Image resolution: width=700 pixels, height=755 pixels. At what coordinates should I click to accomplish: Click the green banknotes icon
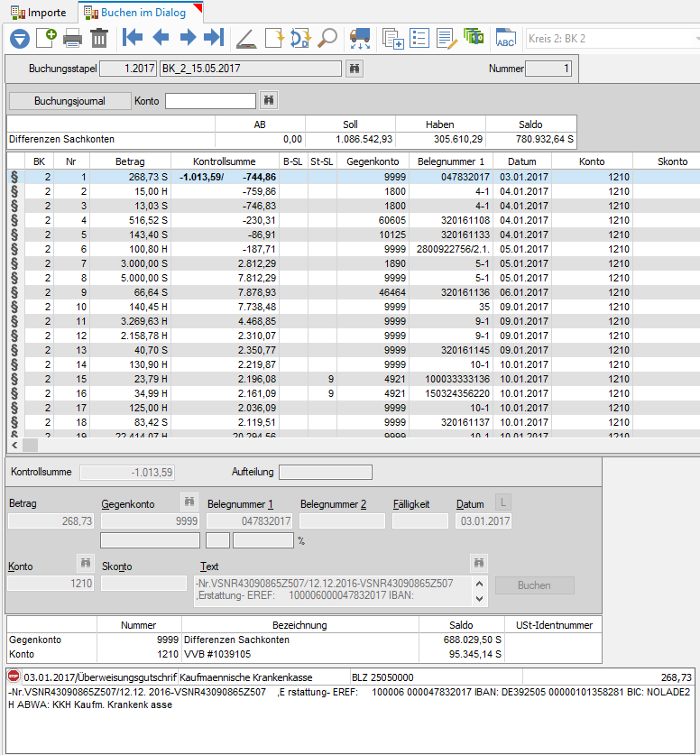[473, 37]
